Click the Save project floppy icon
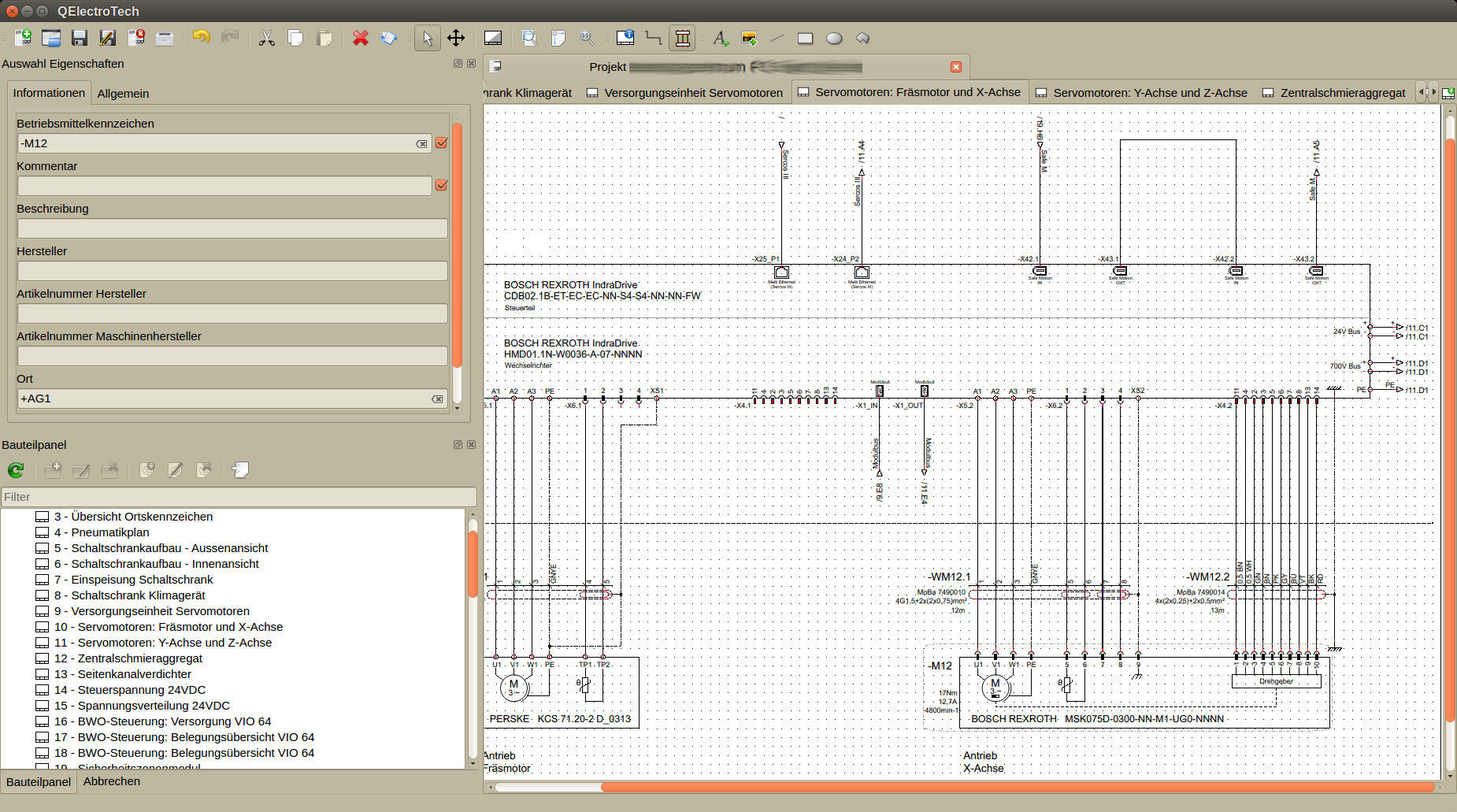Screen dimensions: 1457x812 (x=80, y=38)
